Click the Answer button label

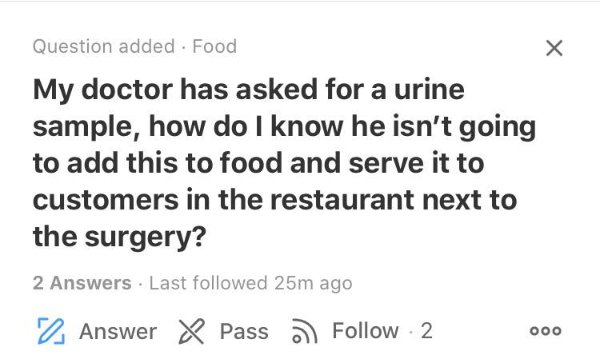118,331
